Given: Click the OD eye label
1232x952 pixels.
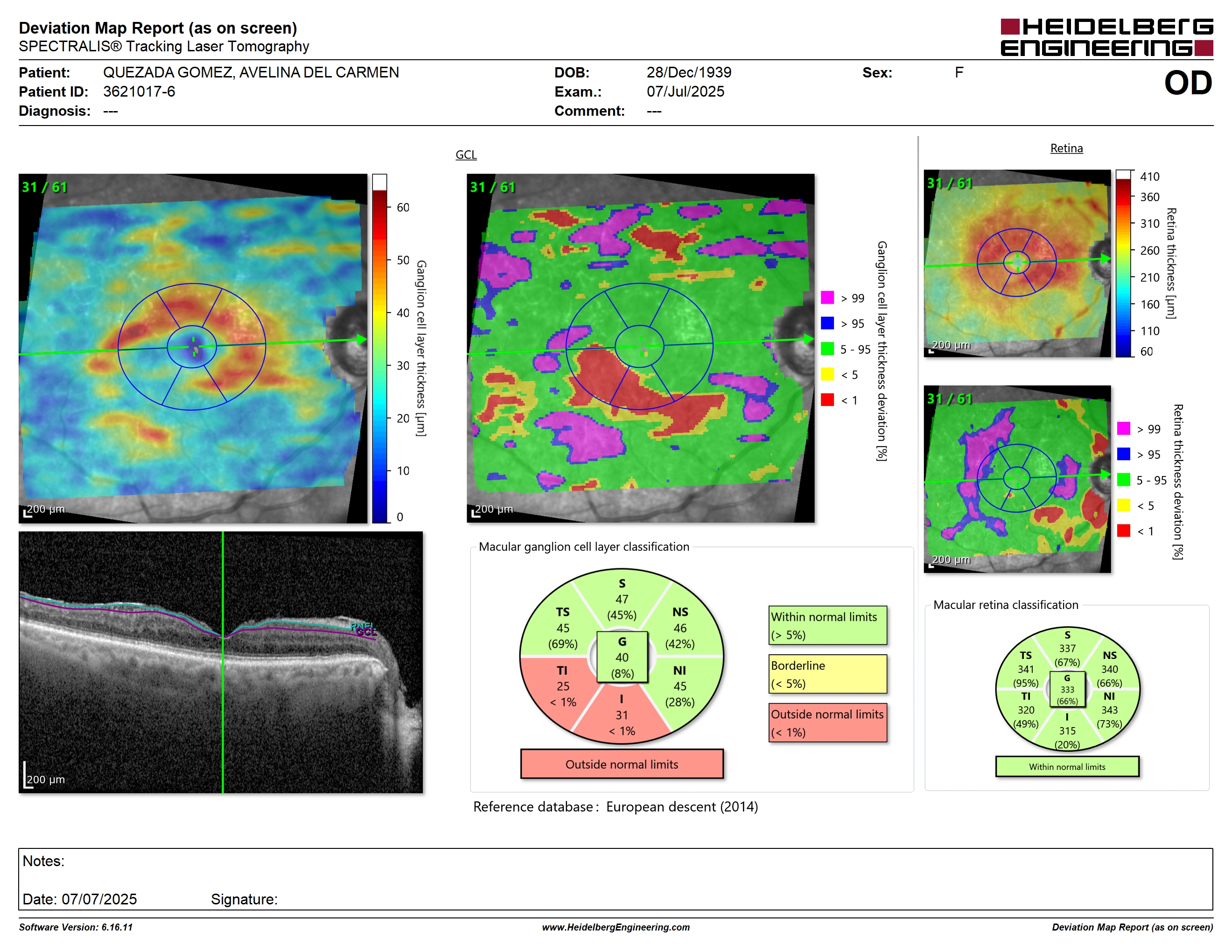Looking at the screenshot, I should (x=1188, y=83).
